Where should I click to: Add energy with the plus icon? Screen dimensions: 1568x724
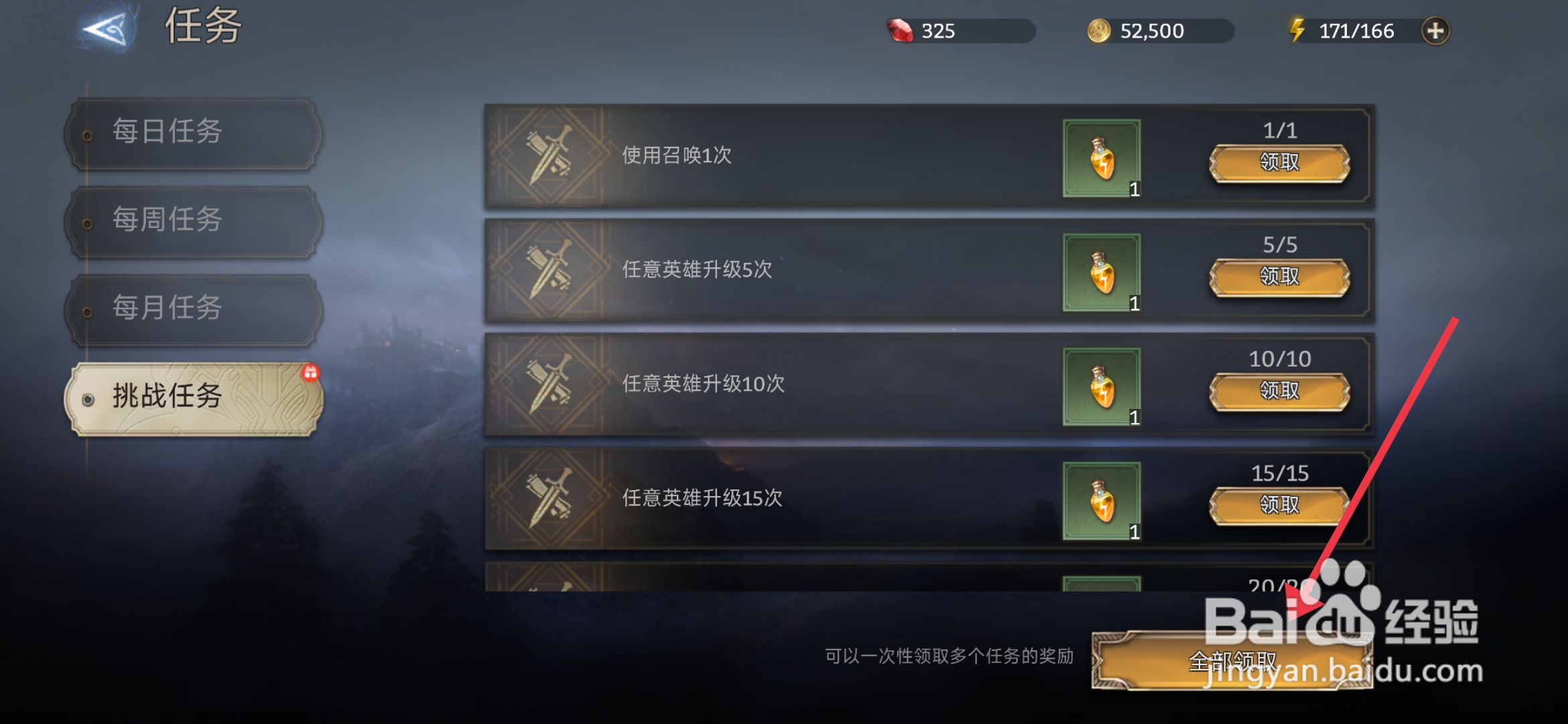pos(1435,31)
